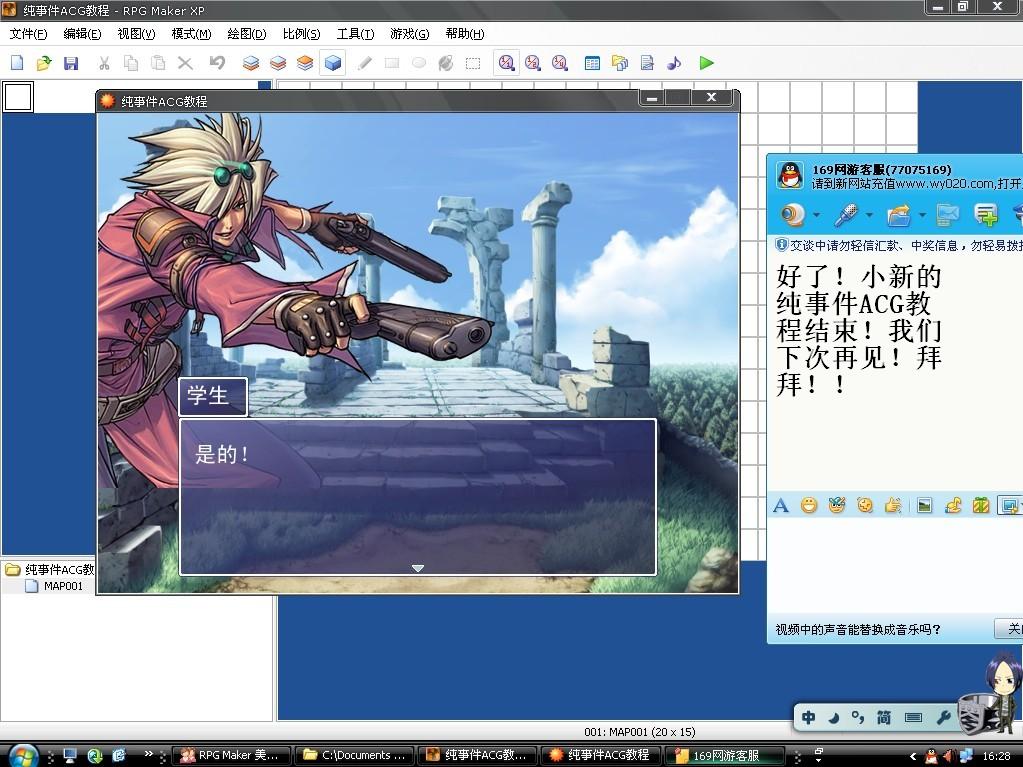This screenshot has height=767, width=1023.
Task: Click the QQ create group chat icon
Action: click(986, 215)
